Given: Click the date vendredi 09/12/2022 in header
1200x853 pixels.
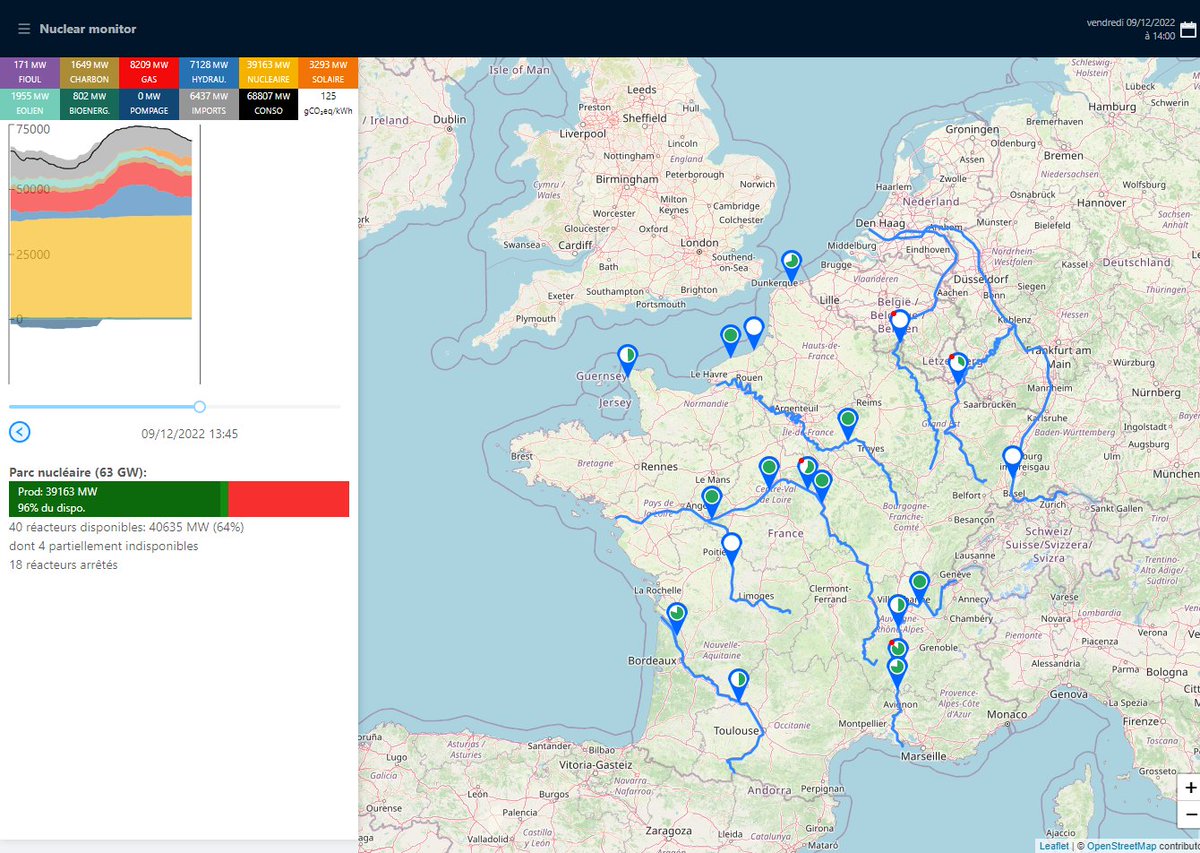Looking at the screenshot, I should (1131, 22).
